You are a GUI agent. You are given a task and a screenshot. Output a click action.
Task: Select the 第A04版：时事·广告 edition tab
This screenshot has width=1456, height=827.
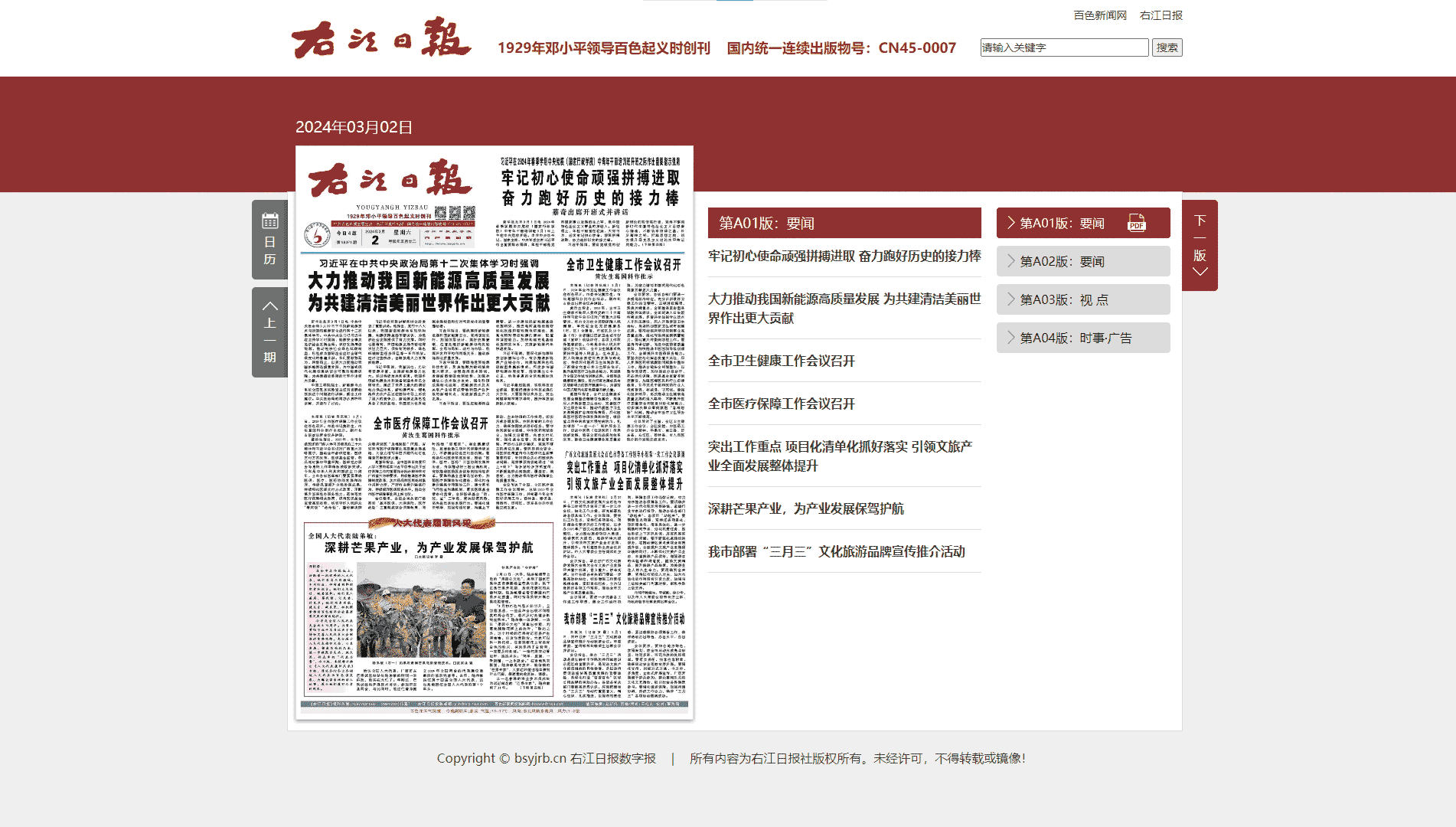1083,338
